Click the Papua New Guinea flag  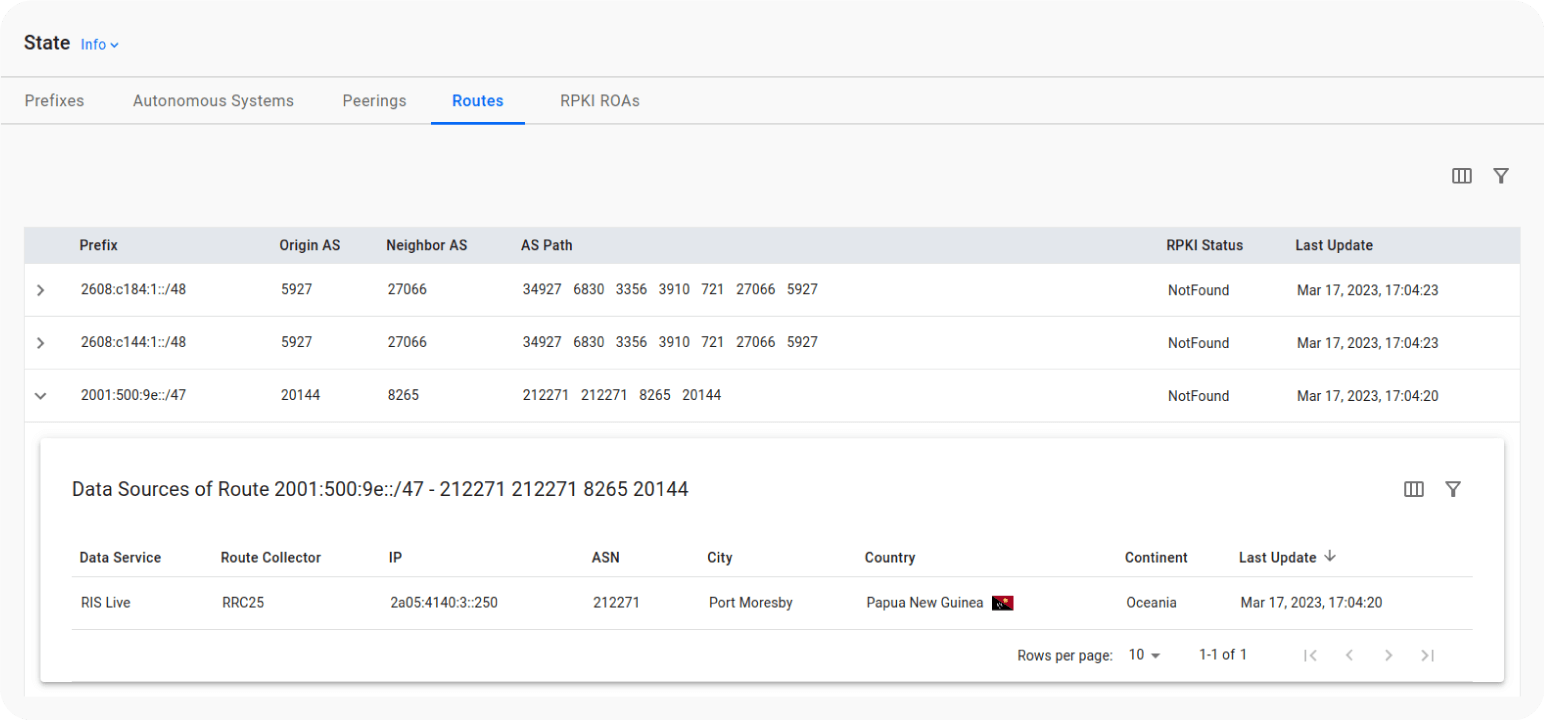click(x=1002, y=603)
